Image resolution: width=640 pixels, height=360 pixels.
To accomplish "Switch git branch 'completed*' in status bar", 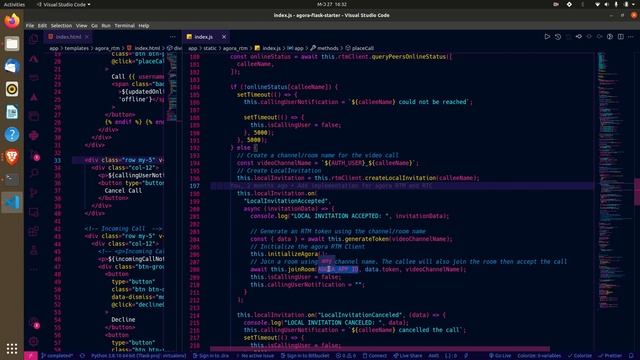I will 57,356.
